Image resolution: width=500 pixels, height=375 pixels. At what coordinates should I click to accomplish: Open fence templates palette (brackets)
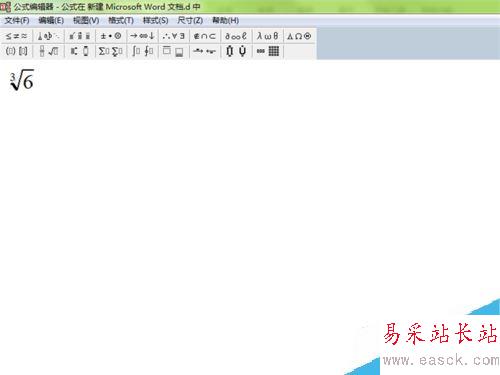(17, 51)
